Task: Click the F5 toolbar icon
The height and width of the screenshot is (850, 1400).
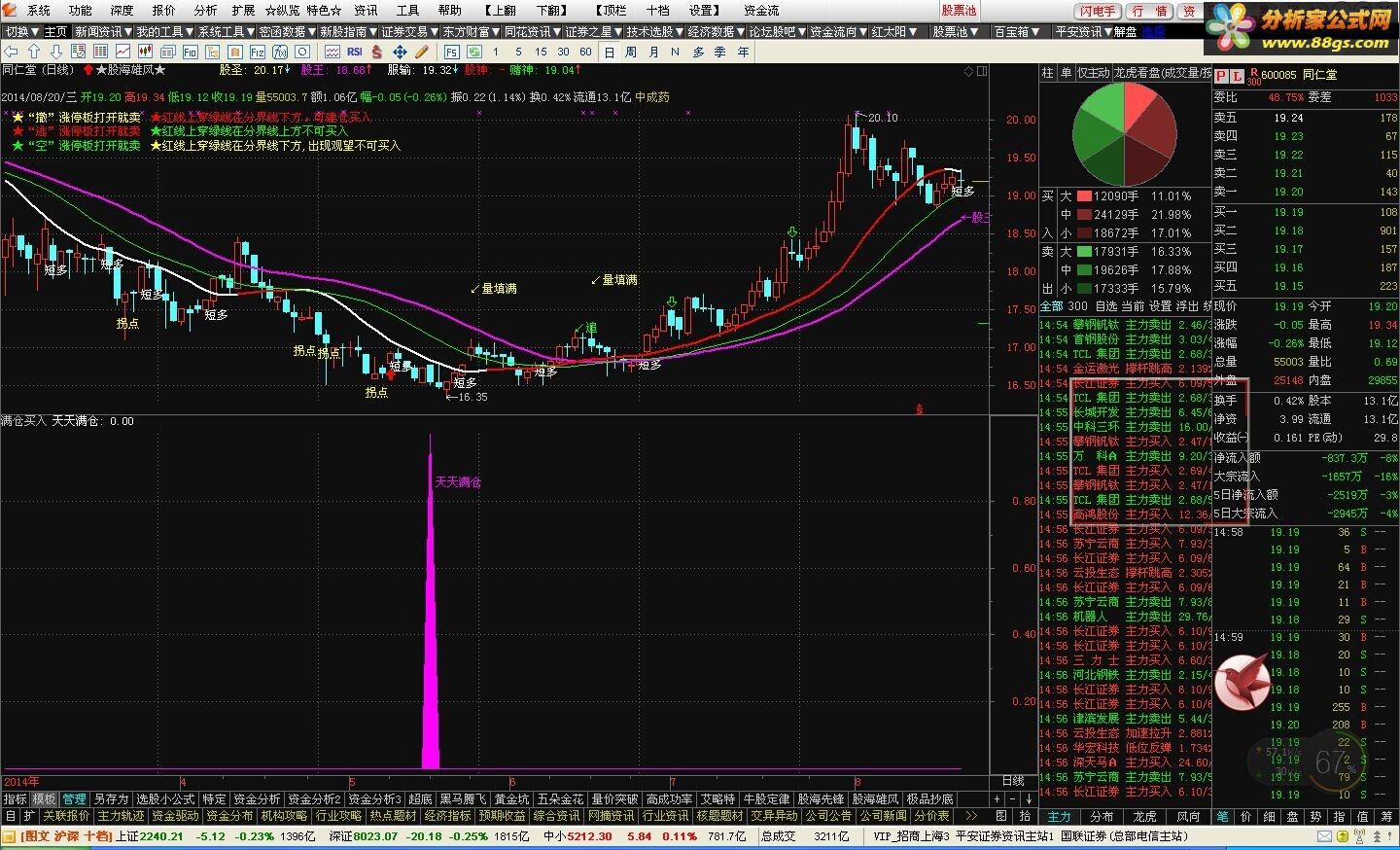Action: click(451, 52)
